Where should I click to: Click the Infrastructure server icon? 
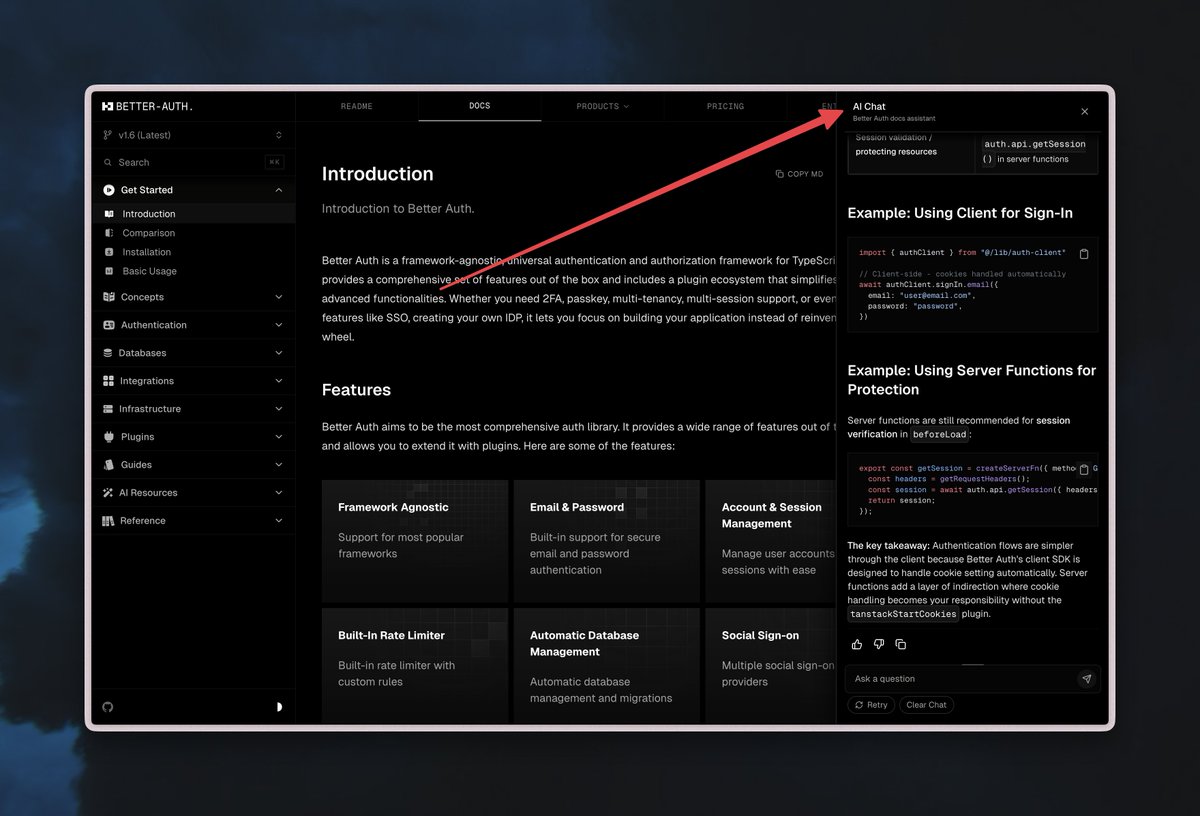[x=109, y=409]
